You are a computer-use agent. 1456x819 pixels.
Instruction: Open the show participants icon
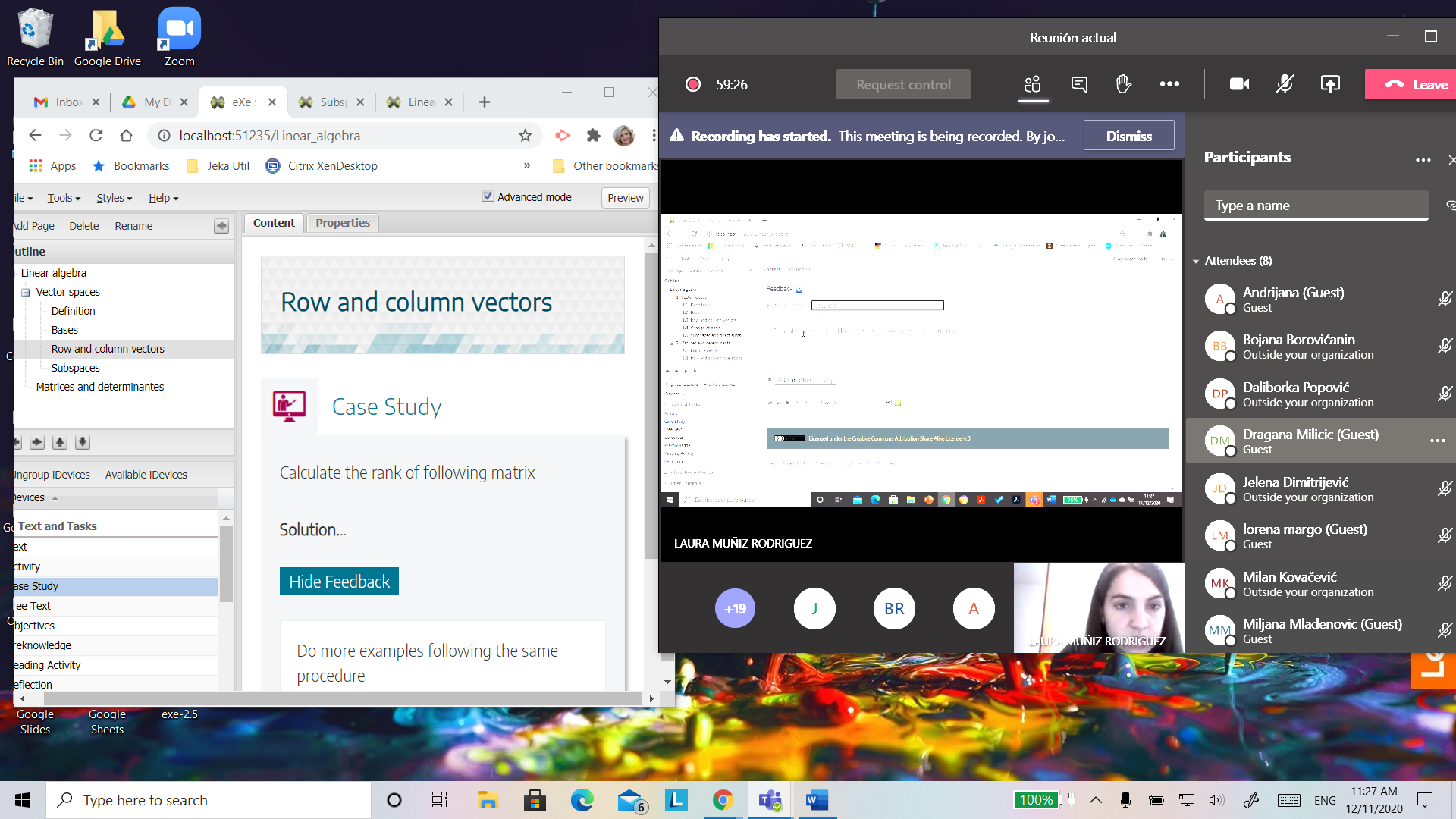click(1033, 84)
